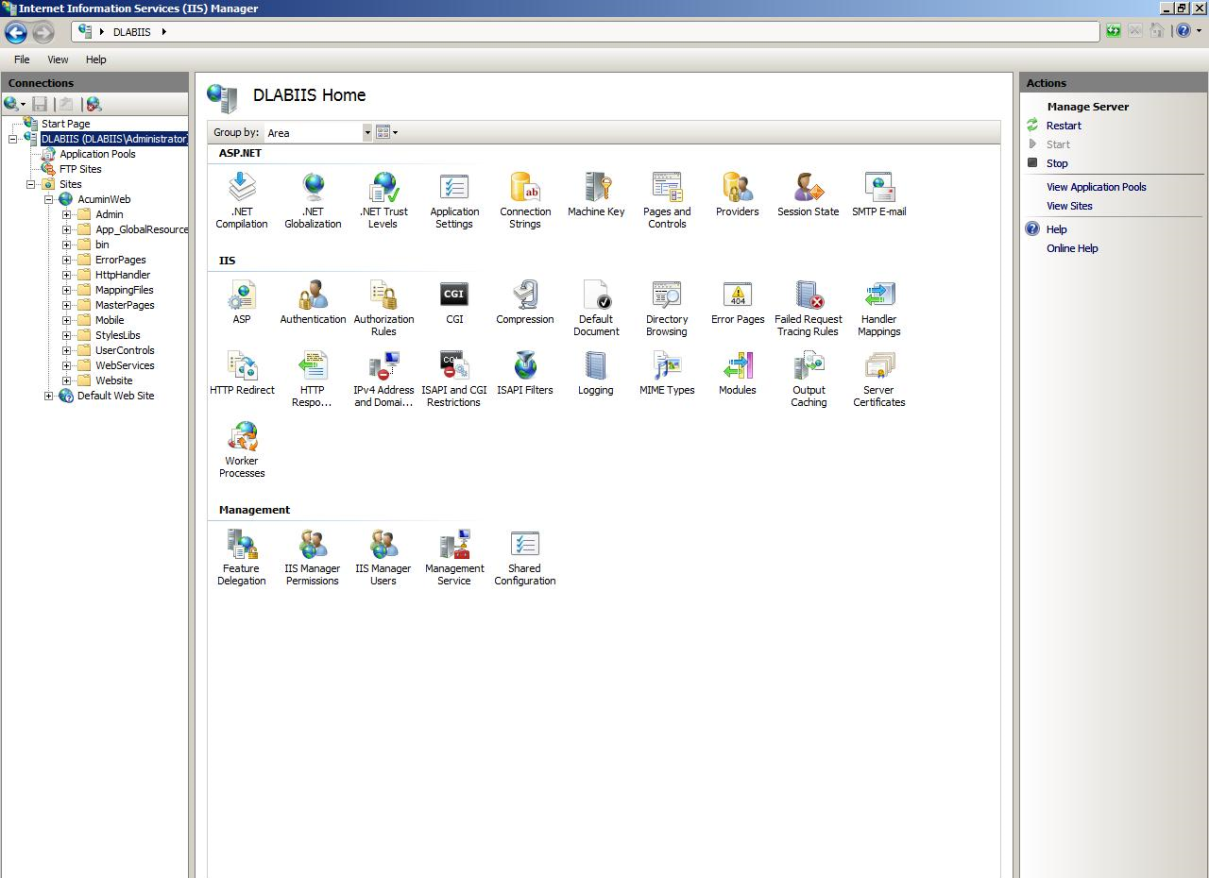Click the Help link in Actions
The image size is (1209, 878).
(1056, 229)
